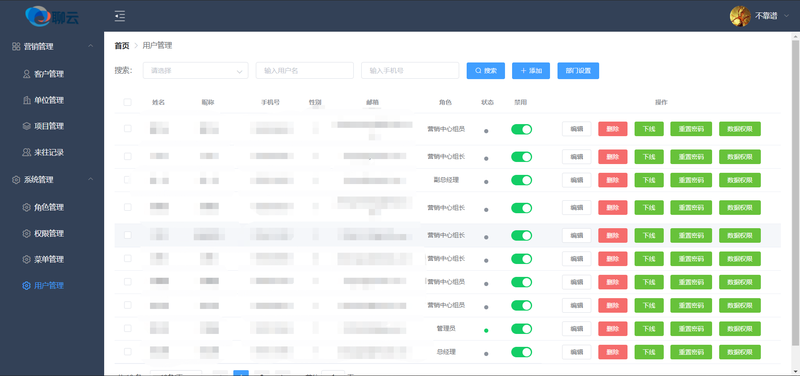Click red 删除 in the 副总经理 row
Screen dimensions: 800x376
coord(613,180)
